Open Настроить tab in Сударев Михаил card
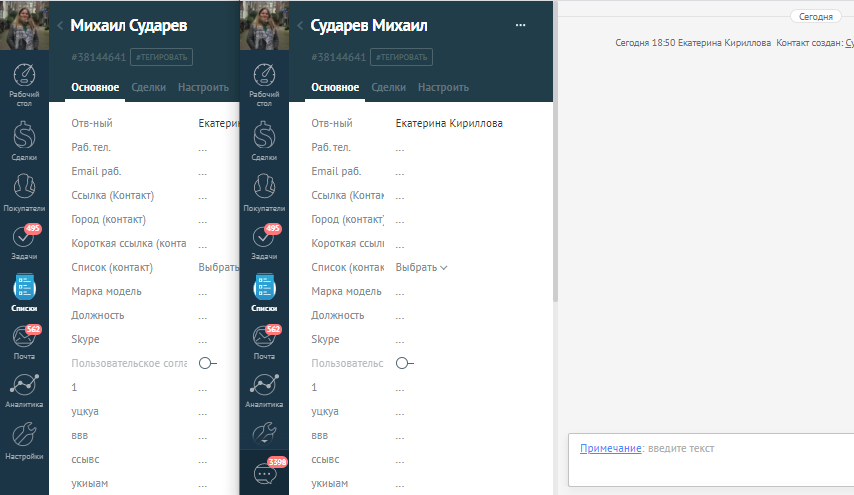Image resolution: width=854 pixels, height=495 pixels. [443, 87]
